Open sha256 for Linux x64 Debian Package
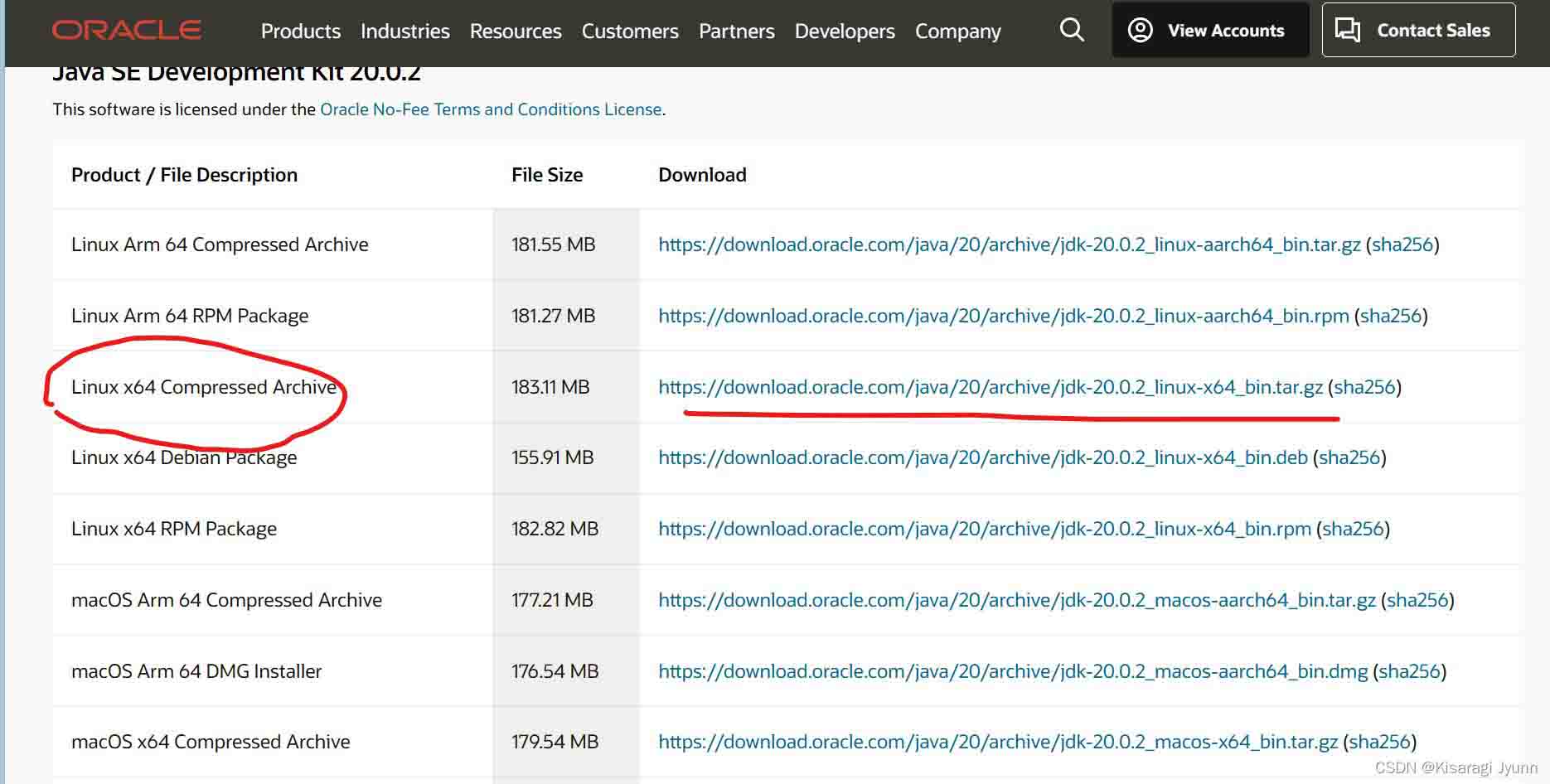This screenshot has width=1550, height=784. click(1349, 457)
